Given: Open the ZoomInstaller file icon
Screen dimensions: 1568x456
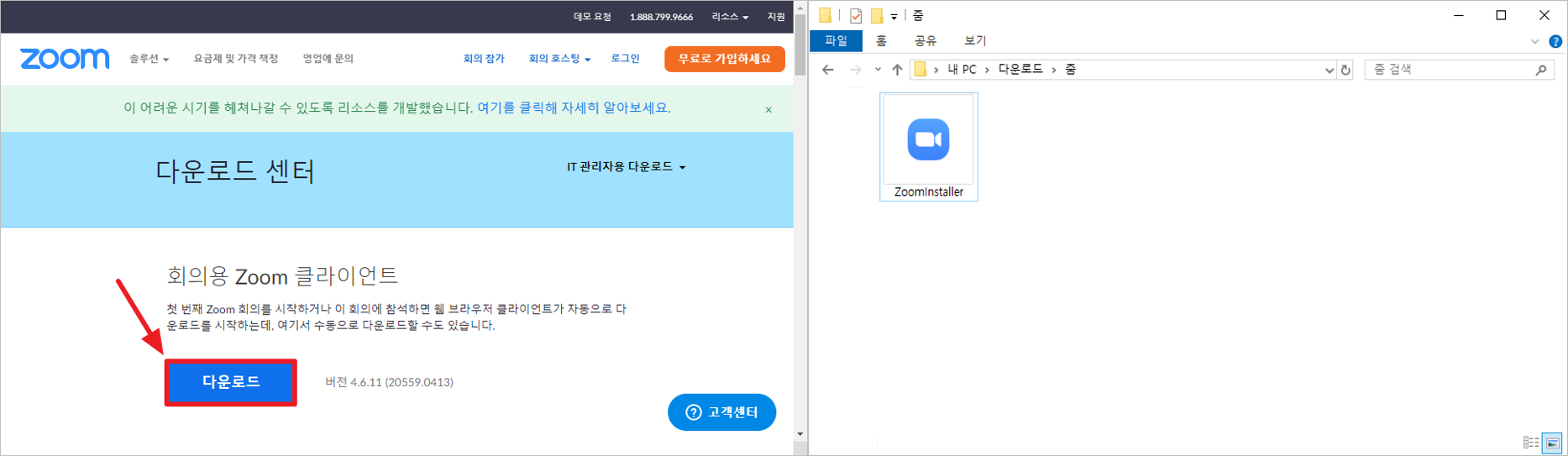Looking at the screenshot, I should click(x=928, y=146).
